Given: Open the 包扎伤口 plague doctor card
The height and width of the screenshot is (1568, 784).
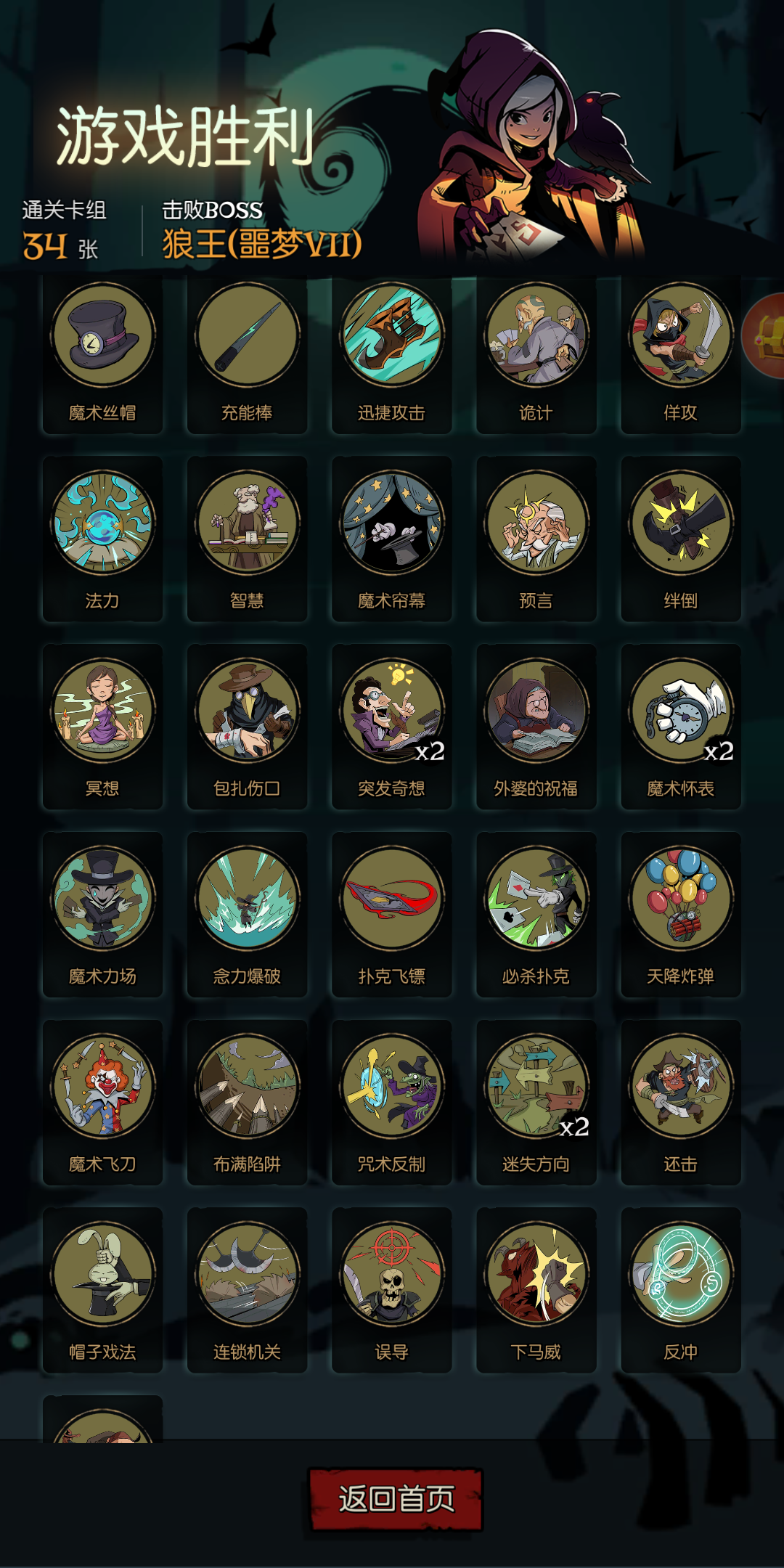Looking at the screenshot, I should coord(247,727).
